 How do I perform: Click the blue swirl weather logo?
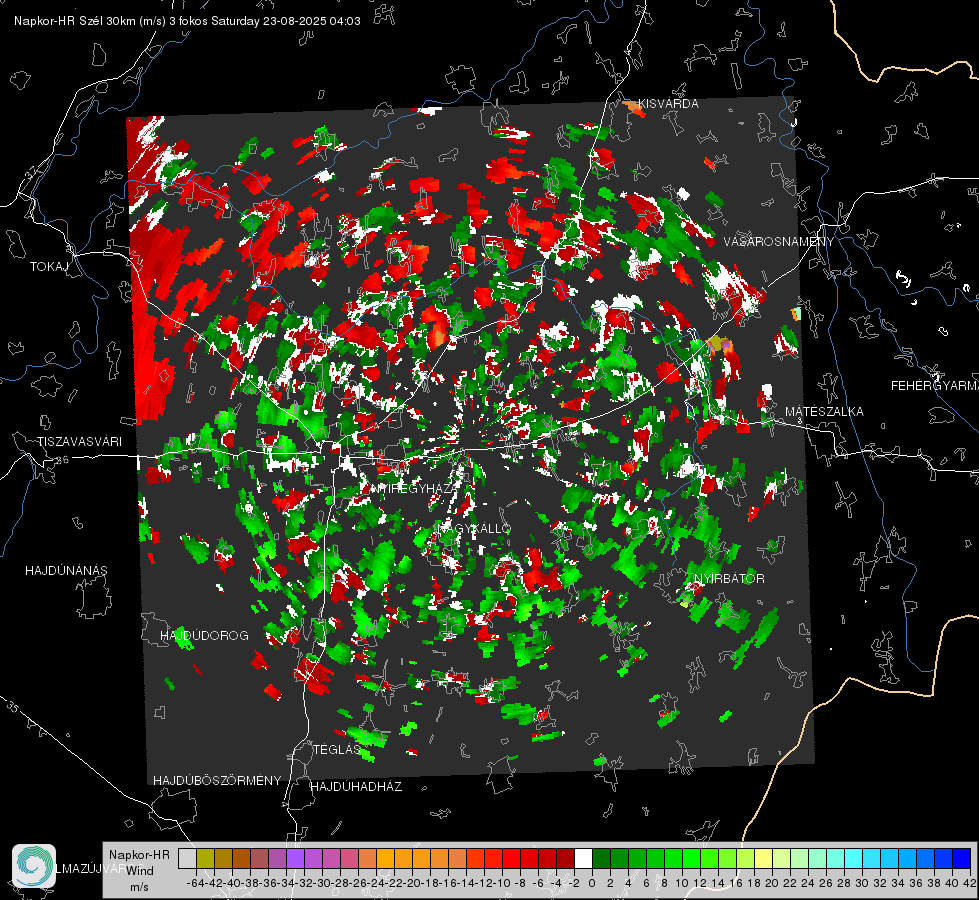pyautogui.click(x=34, y=866)
